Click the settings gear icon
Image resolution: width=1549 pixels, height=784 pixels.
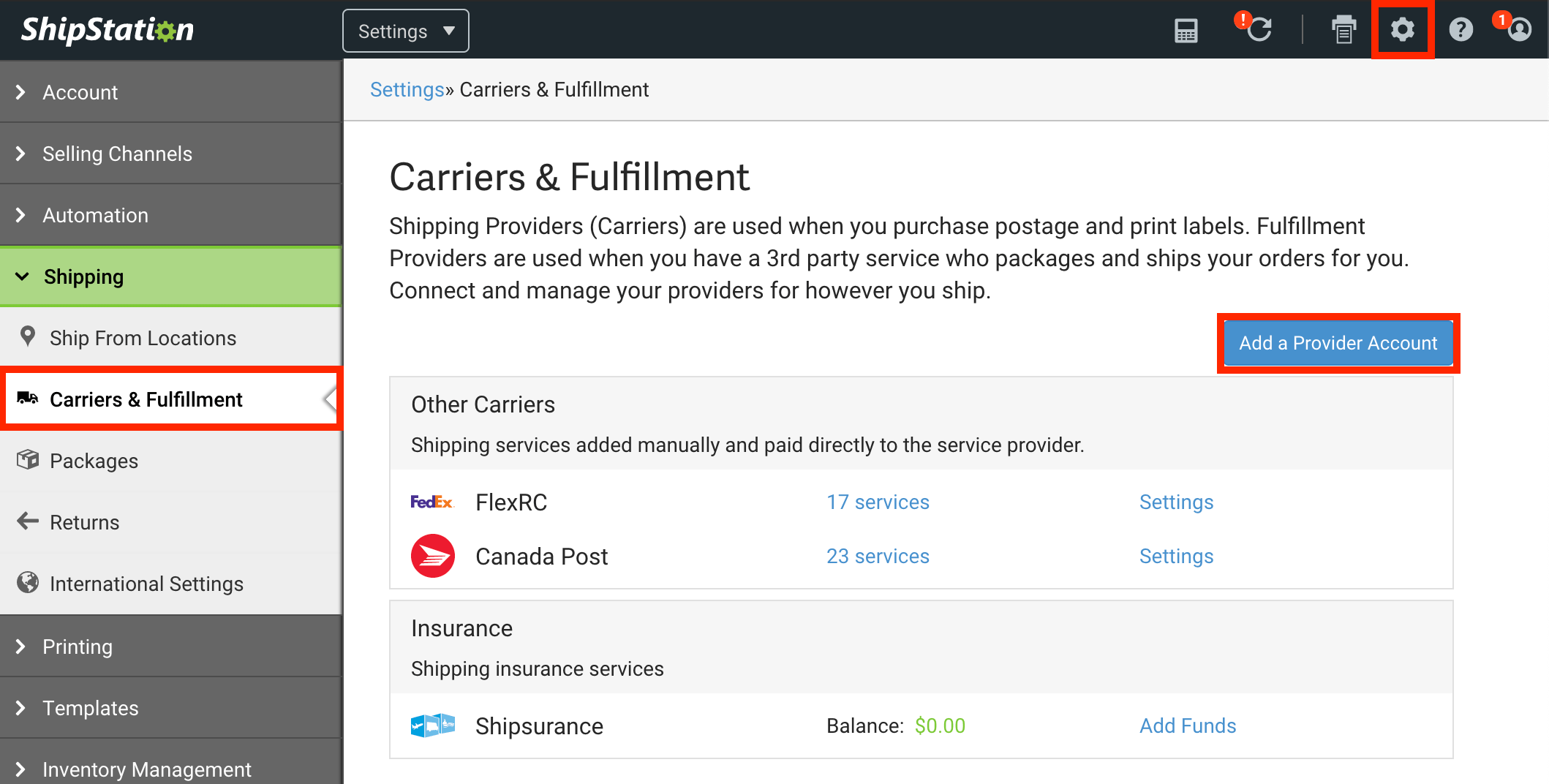click(1402, 30)
